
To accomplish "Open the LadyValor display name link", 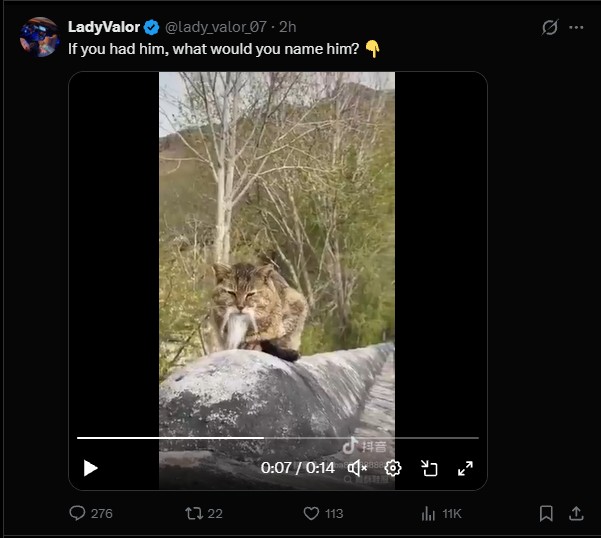I will pos(104,27).
